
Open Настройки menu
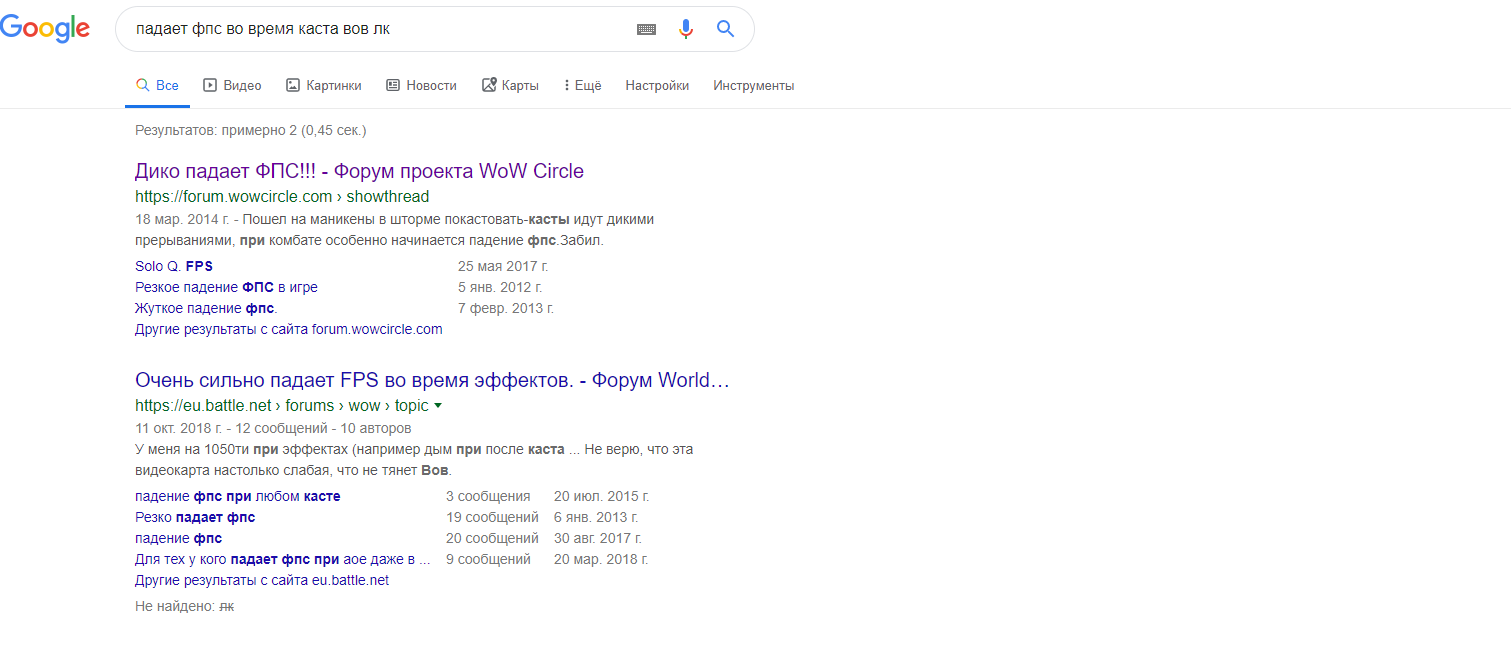click(657, 86)
